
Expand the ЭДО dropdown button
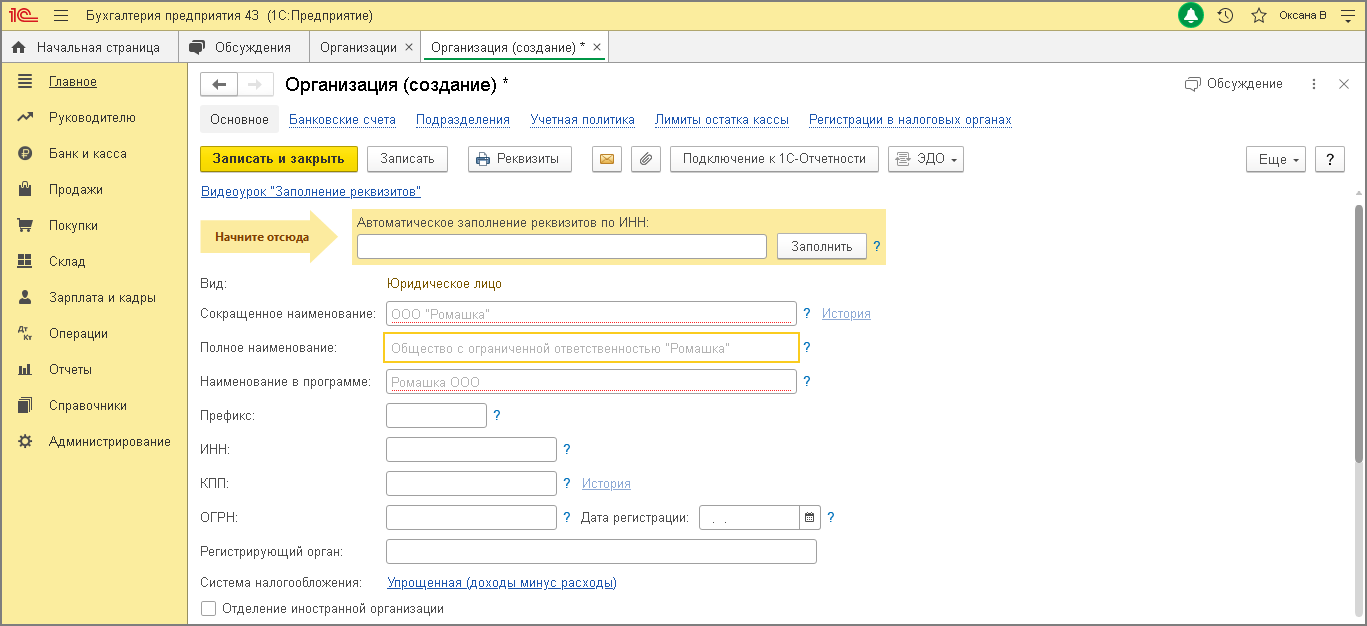pos(925,159)
